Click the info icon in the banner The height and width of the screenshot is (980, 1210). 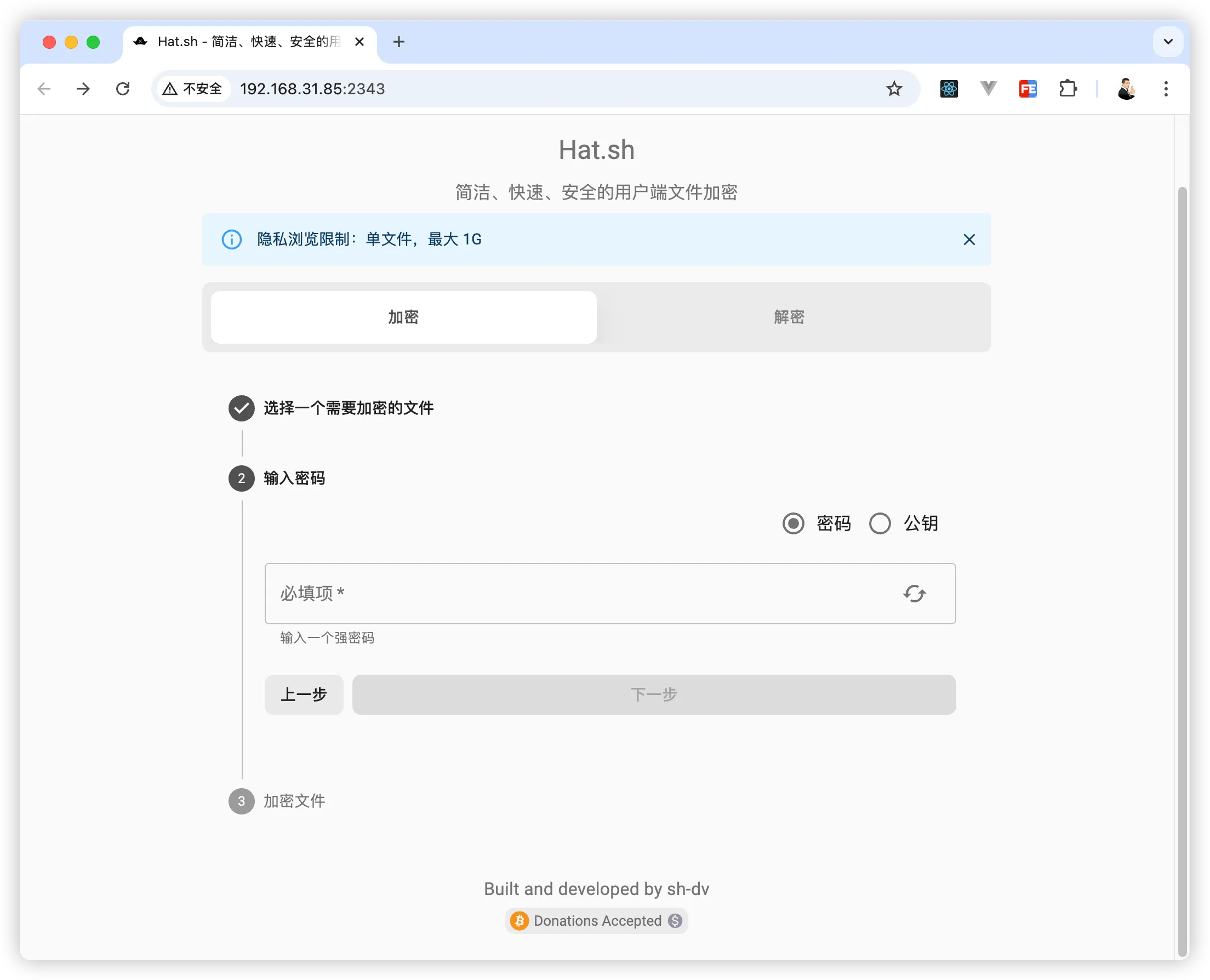tap(231, 240)
